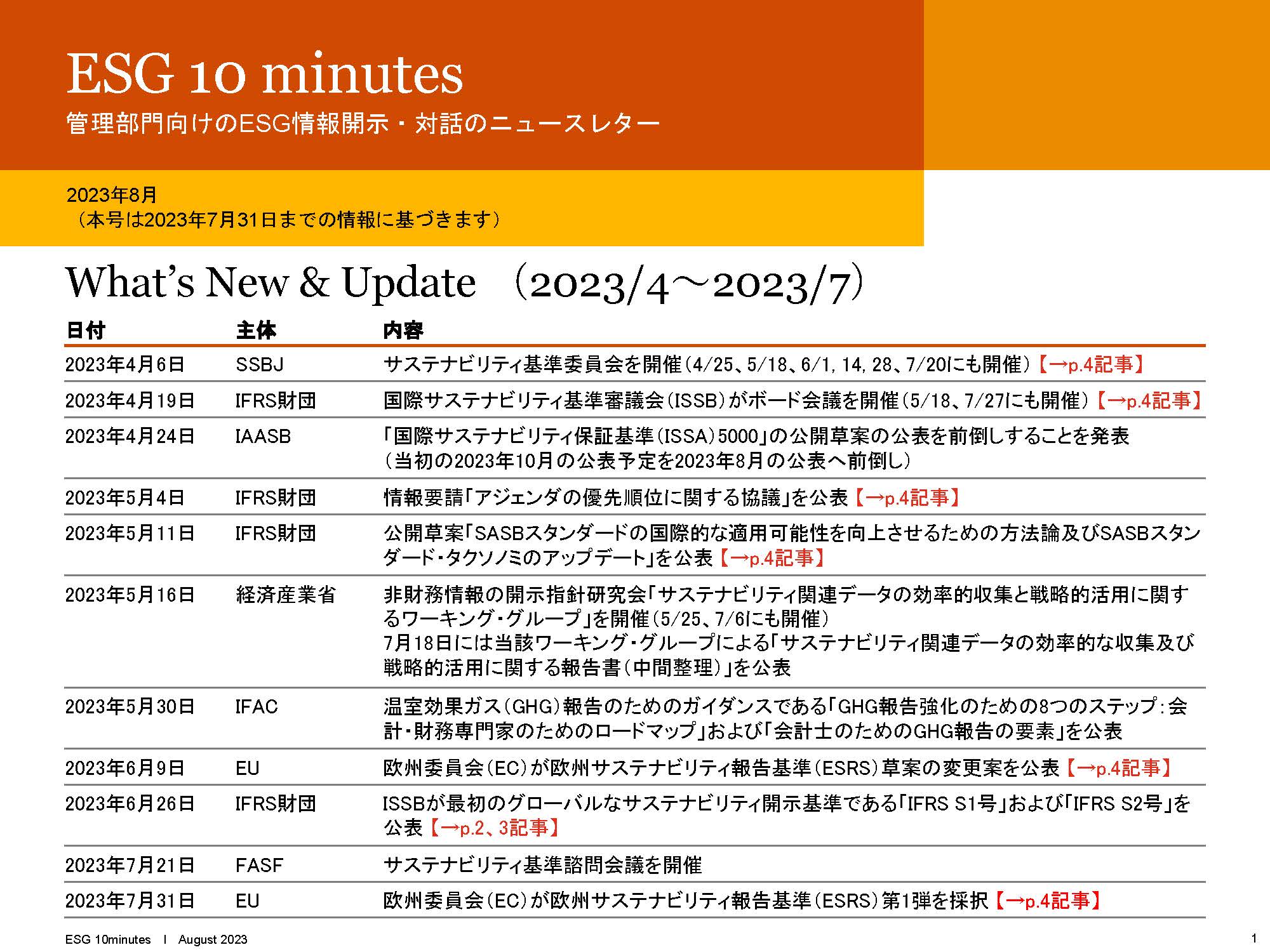Click the 2023年8月 issue date text
The width and height of the screenshot is (1270, 952).
(112, 195)
